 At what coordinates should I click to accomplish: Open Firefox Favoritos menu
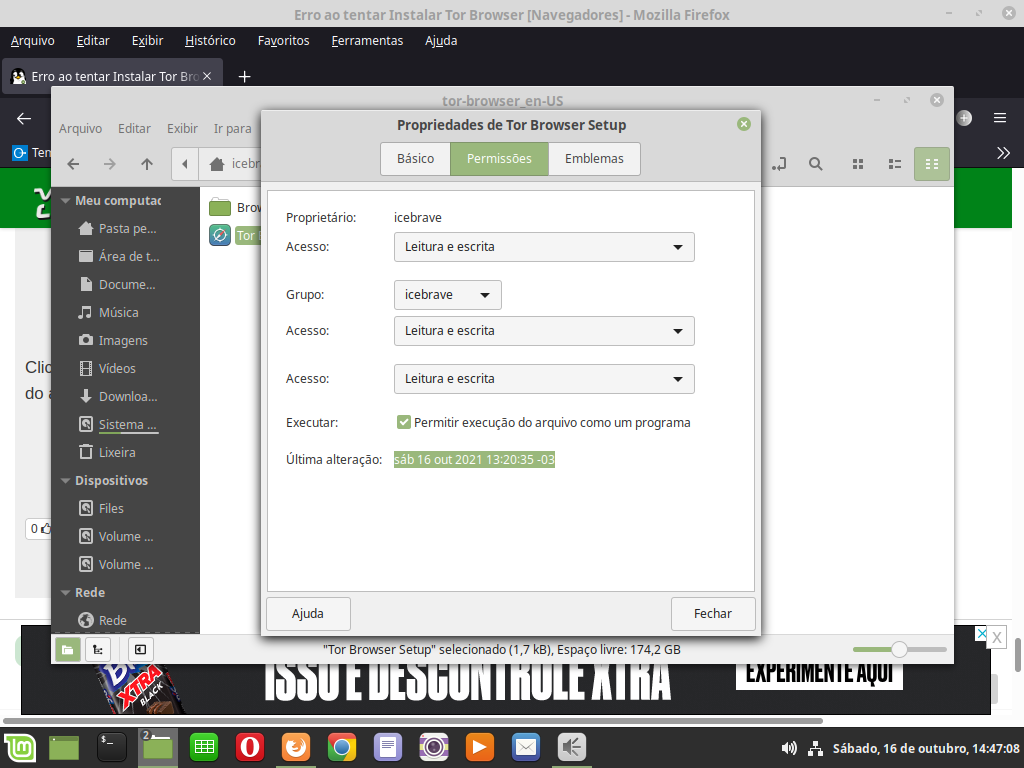pos(283,40)
